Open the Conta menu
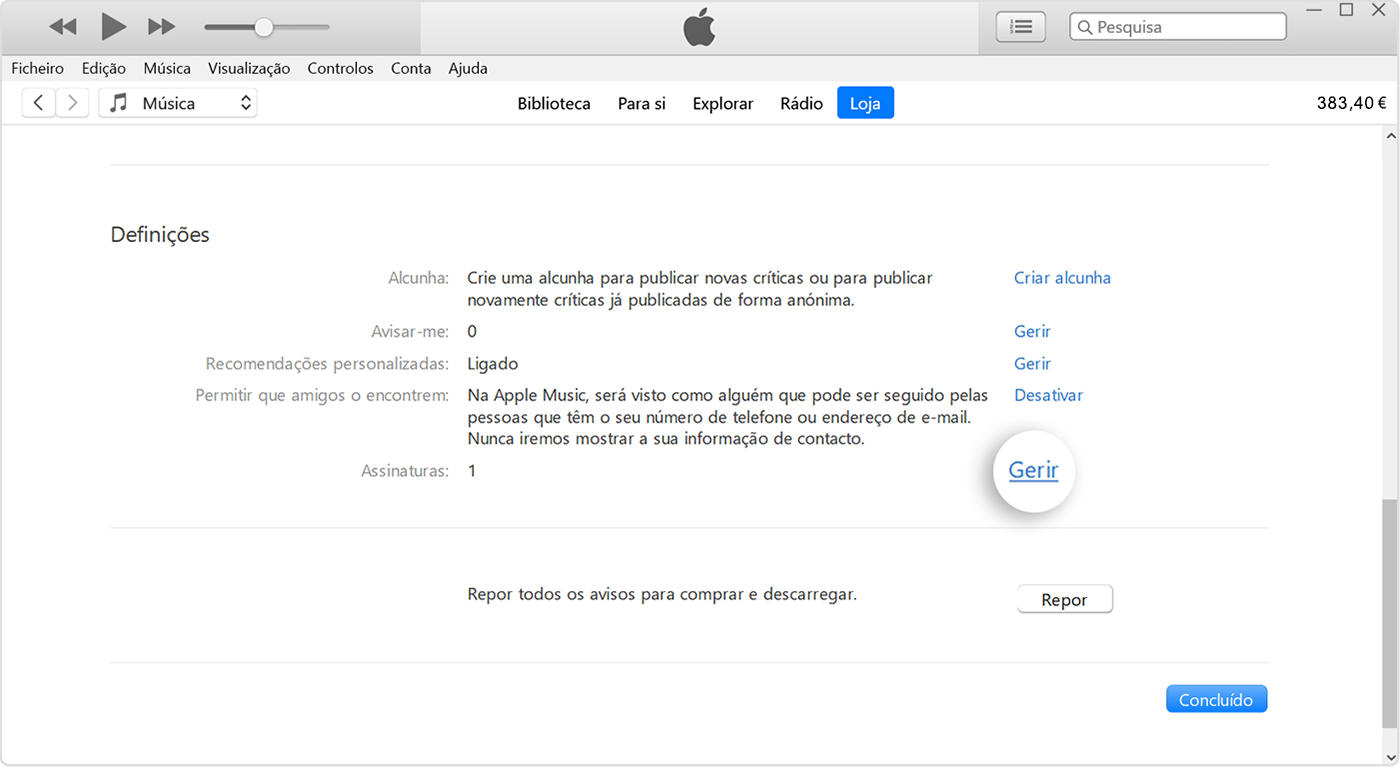Image resolution: width=1400 pixels, height=768 pixels. pos(411,68)
